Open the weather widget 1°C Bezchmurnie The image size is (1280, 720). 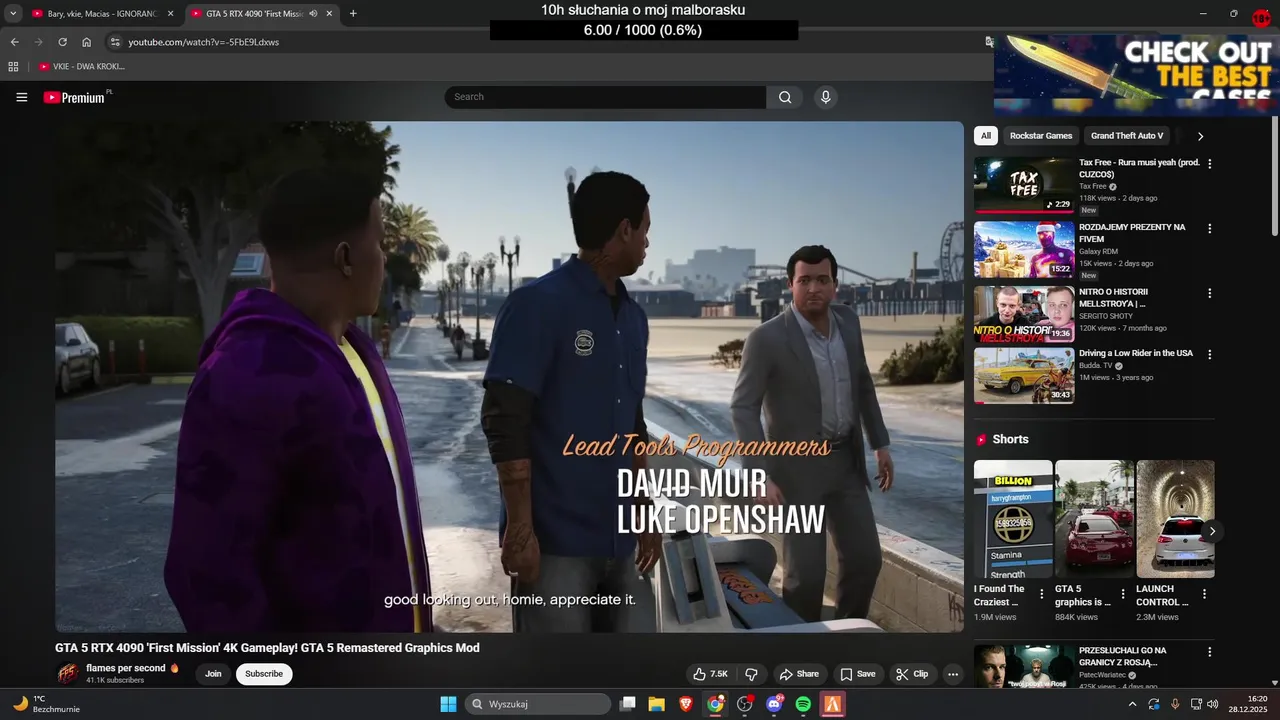pyautogui.click(x=45, y=704)
